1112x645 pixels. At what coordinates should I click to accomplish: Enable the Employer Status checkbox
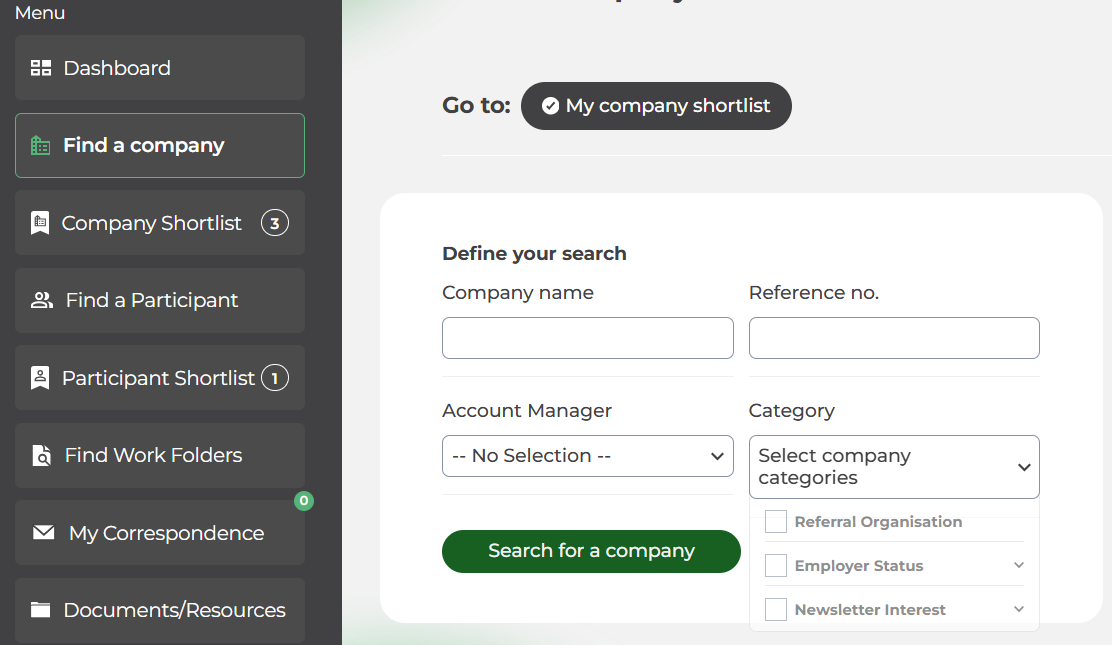[776, 566]
